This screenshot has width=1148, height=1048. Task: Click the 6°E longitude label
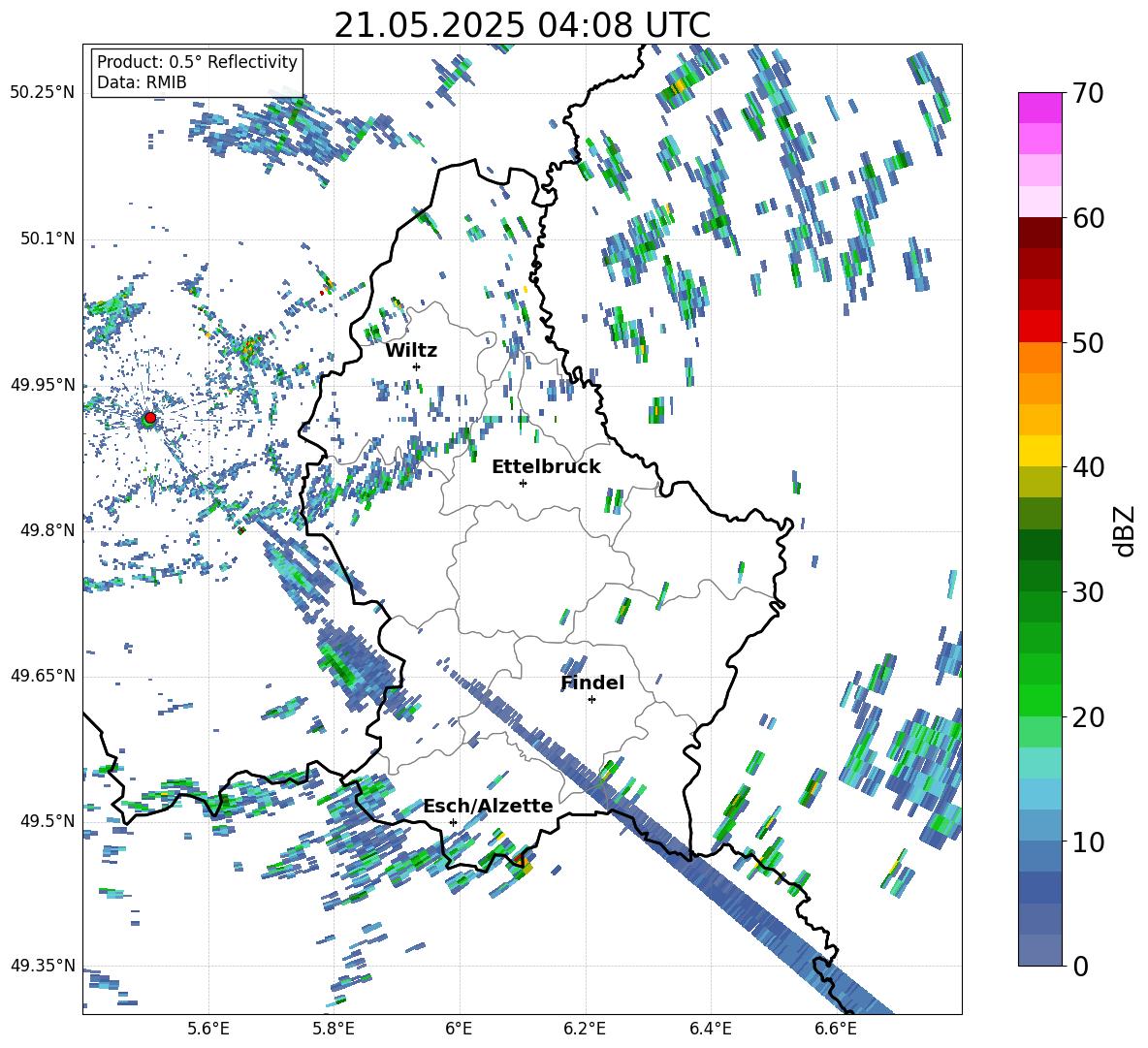(459, 1029)
